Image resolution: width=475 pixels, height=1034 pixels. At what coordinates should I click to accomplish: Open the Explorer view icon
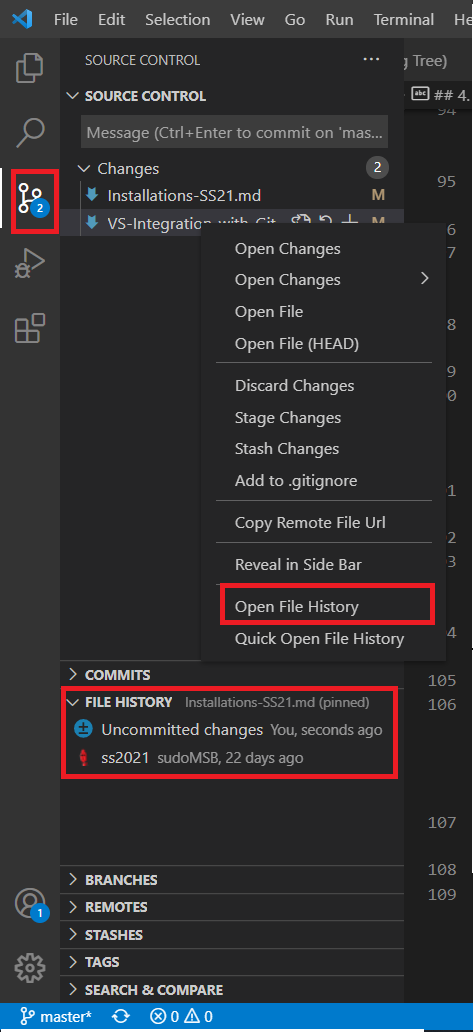click(30, 68)
